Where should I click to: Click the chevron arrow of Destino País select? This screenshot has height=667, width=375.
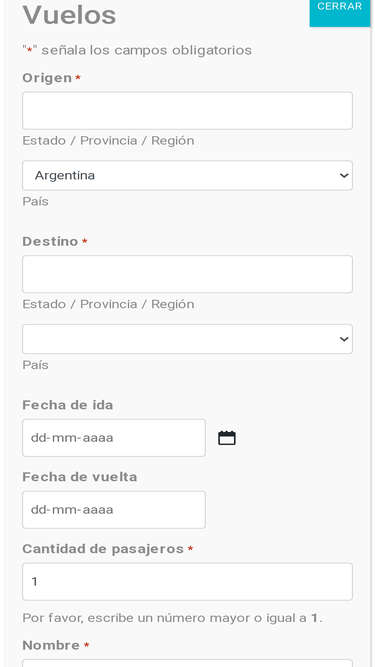[344, 339]
